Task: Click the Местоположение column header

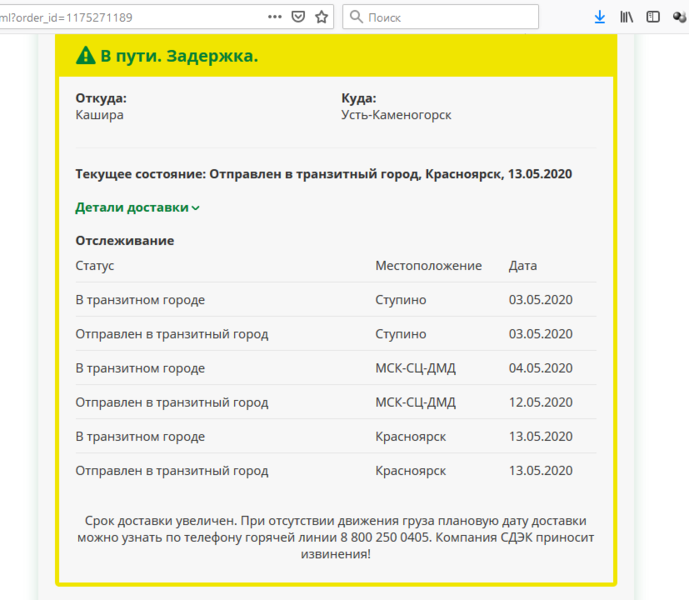Action: coord(428,265)
